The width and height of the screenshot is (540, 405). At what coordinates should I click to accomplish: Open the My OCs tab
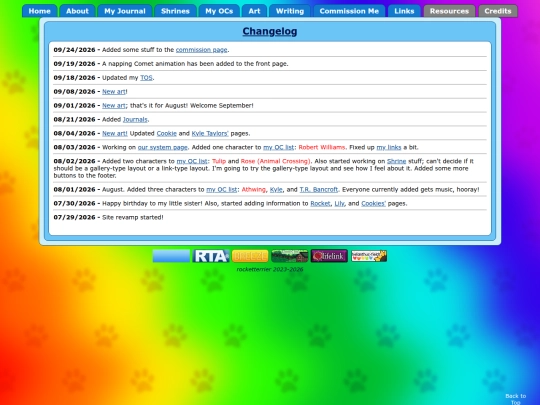pyautogui.click(x=219, y=11)
